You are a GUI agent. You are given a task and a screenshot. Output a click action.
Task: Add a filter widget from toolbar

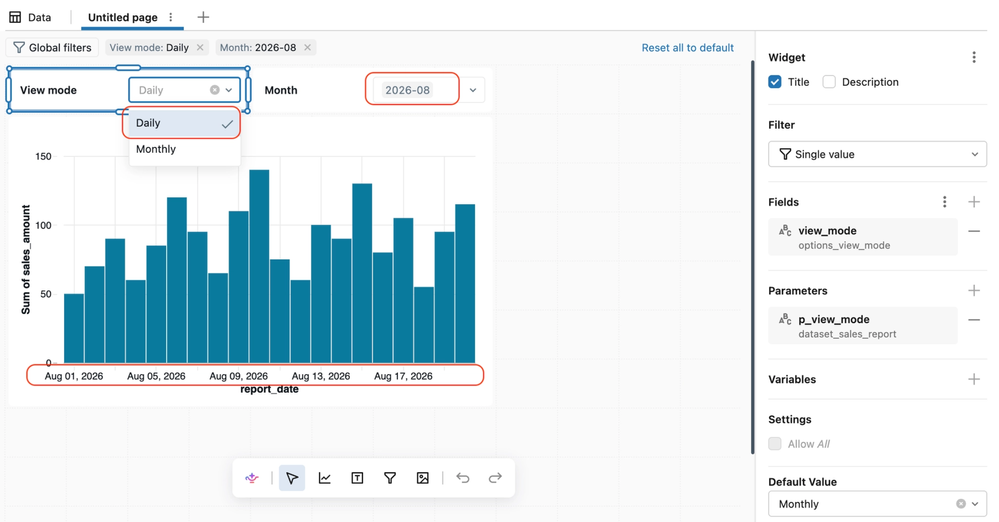point(390,478)
